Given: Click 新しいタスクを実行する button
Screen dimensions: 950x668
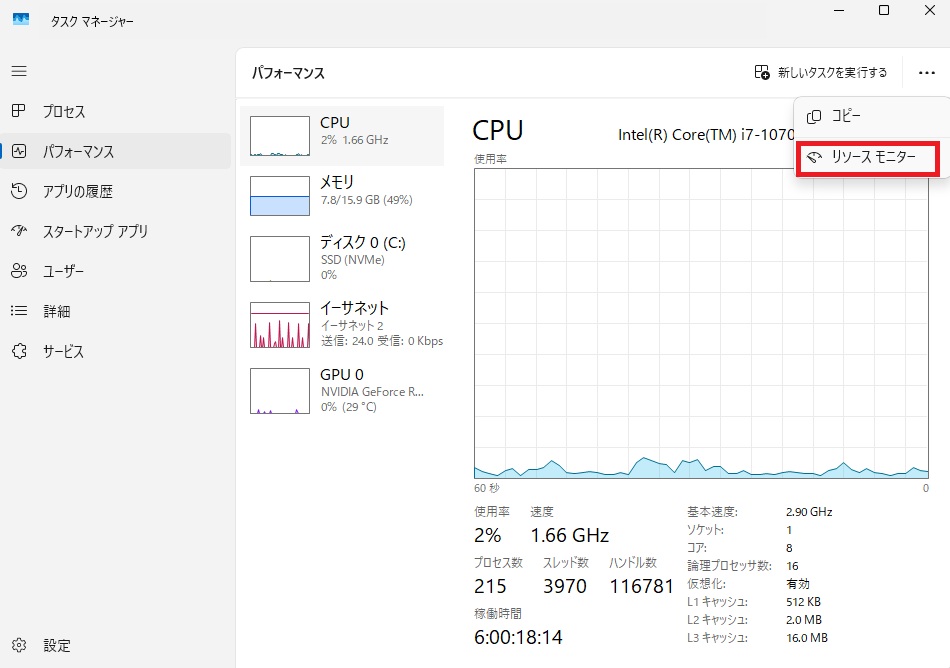Looking at the screenshot, I should pyautogui.click(x=820, y=72).
